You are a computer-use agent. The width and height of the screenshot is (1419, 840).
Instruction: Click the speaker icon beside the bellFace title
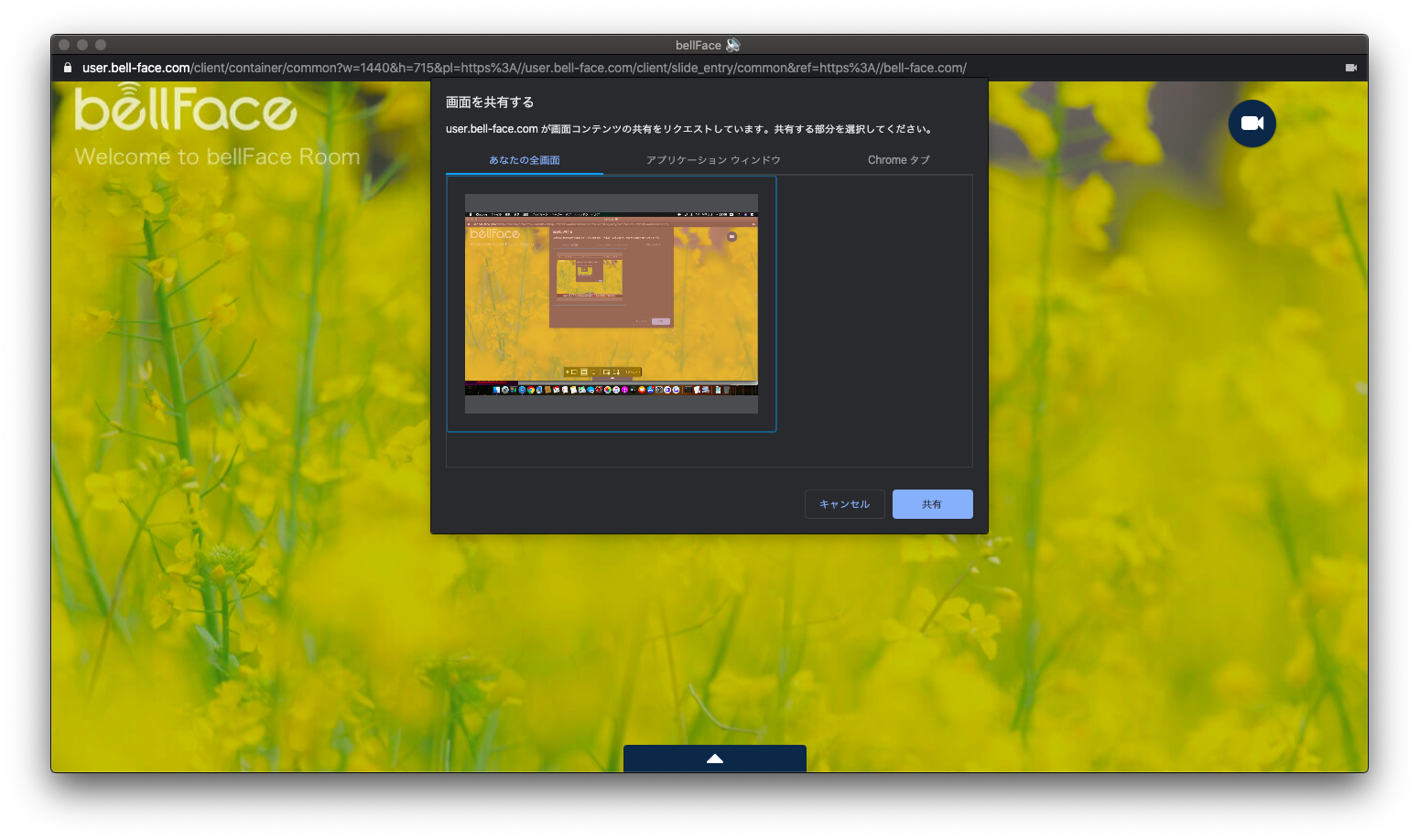(733, 45)
